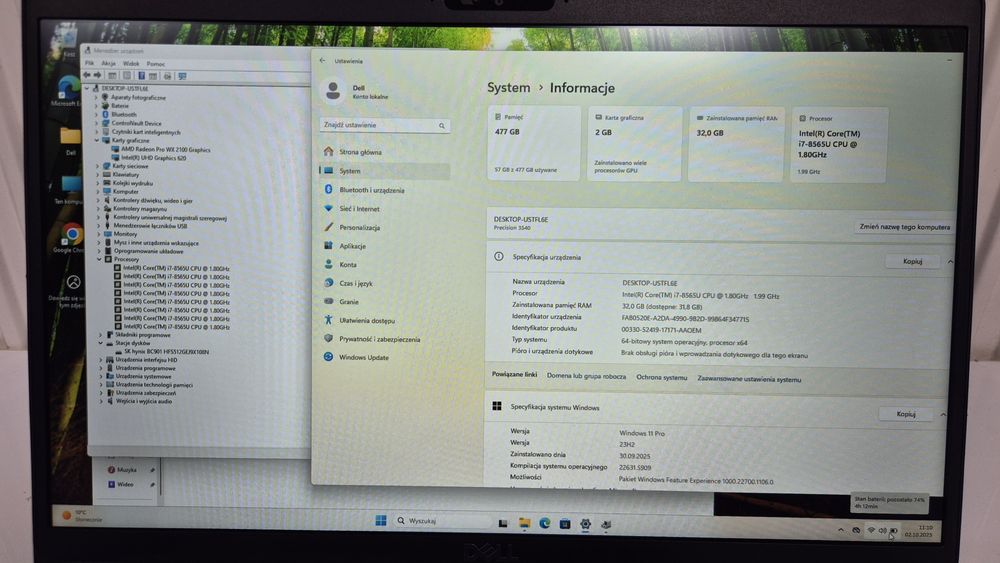1000x563 pixels.
Task: Open Microsoft Edge desktop shortcut
Action: (x=68, y=91)
